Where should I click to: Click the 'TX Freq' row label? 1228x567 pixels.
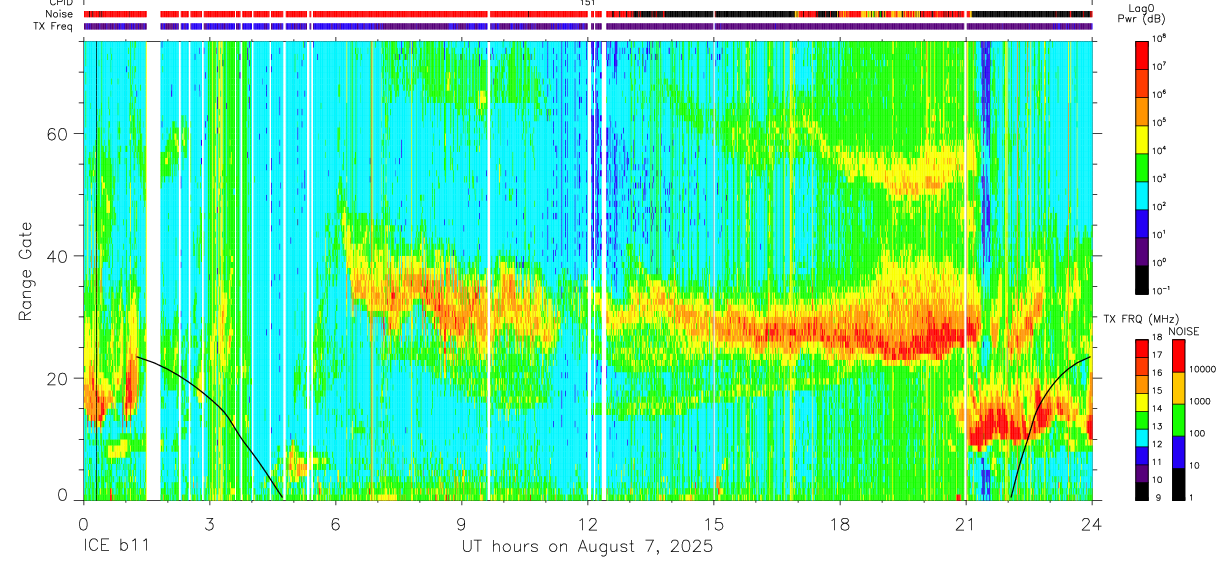[x=54, y=26]
